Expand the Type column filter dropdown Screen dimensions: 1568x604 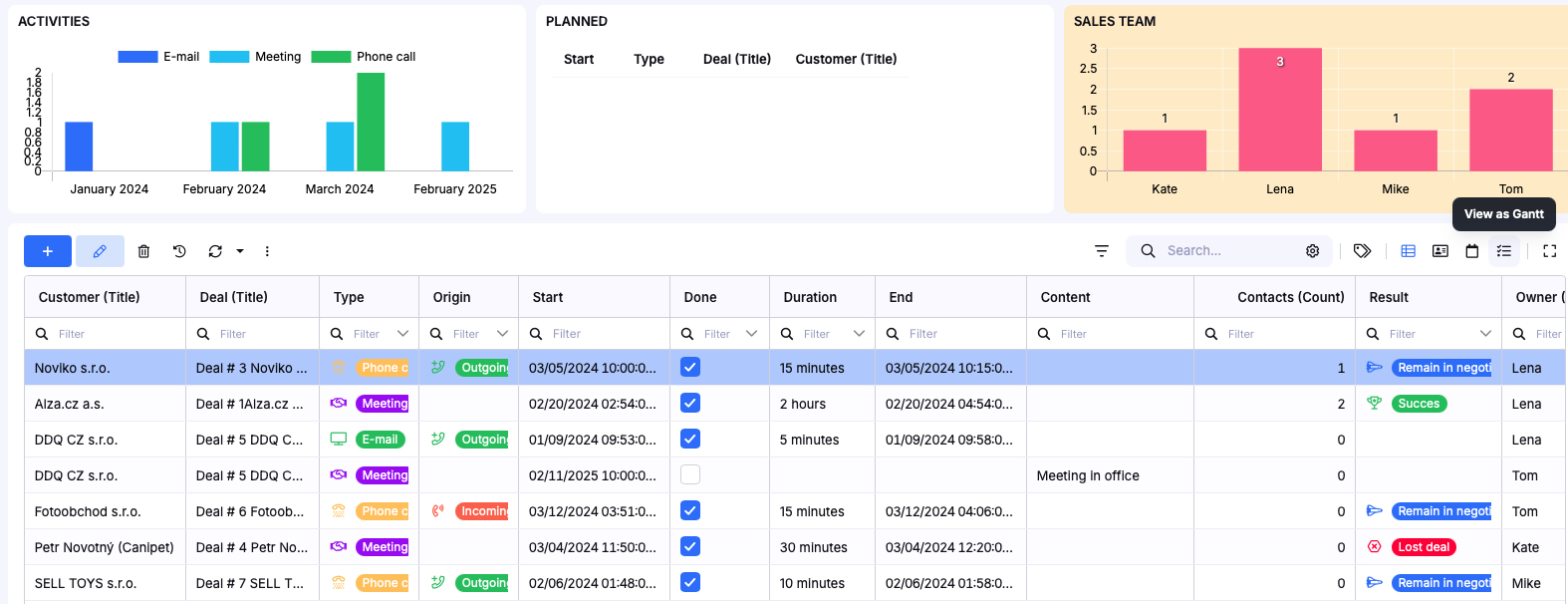[x=402, y=334]
